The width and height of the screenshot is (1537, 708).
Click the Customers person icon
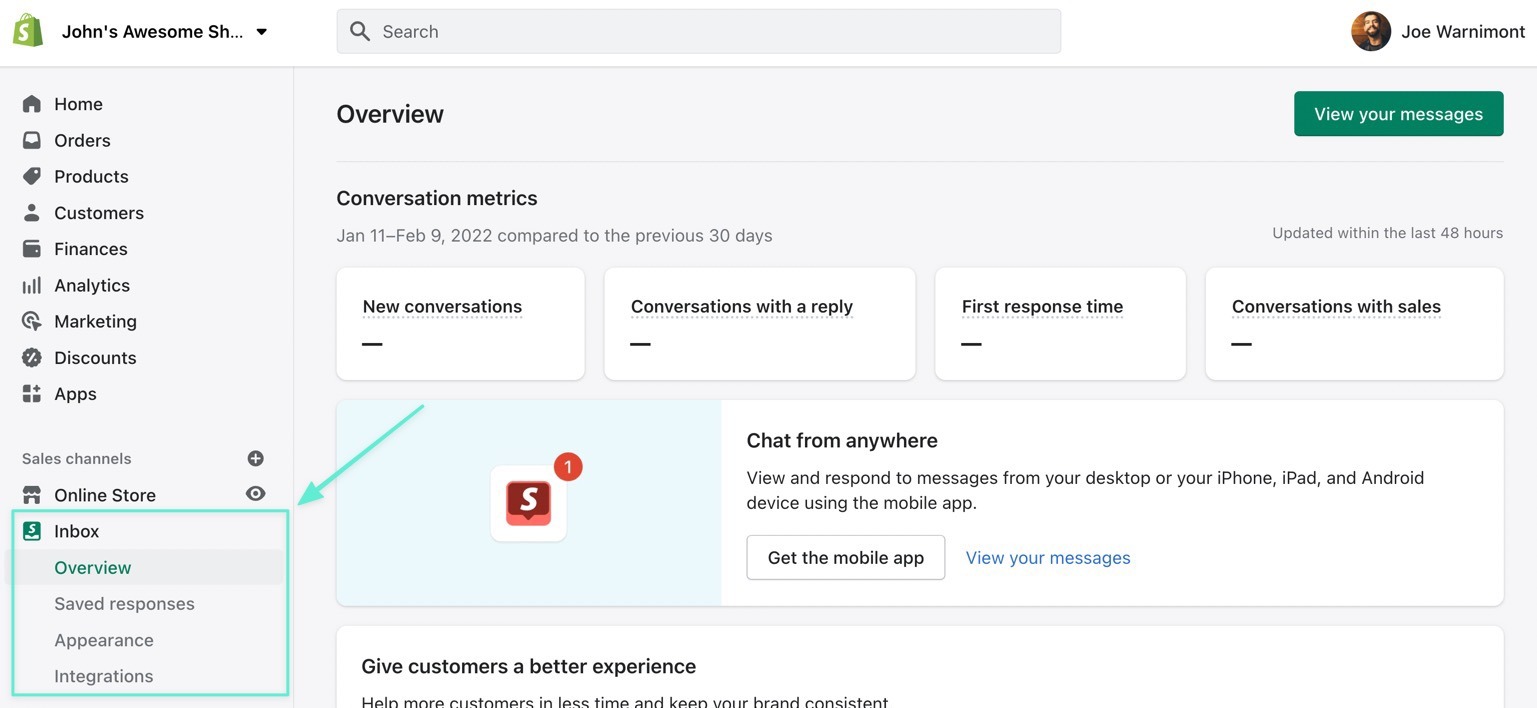(32, 213)
